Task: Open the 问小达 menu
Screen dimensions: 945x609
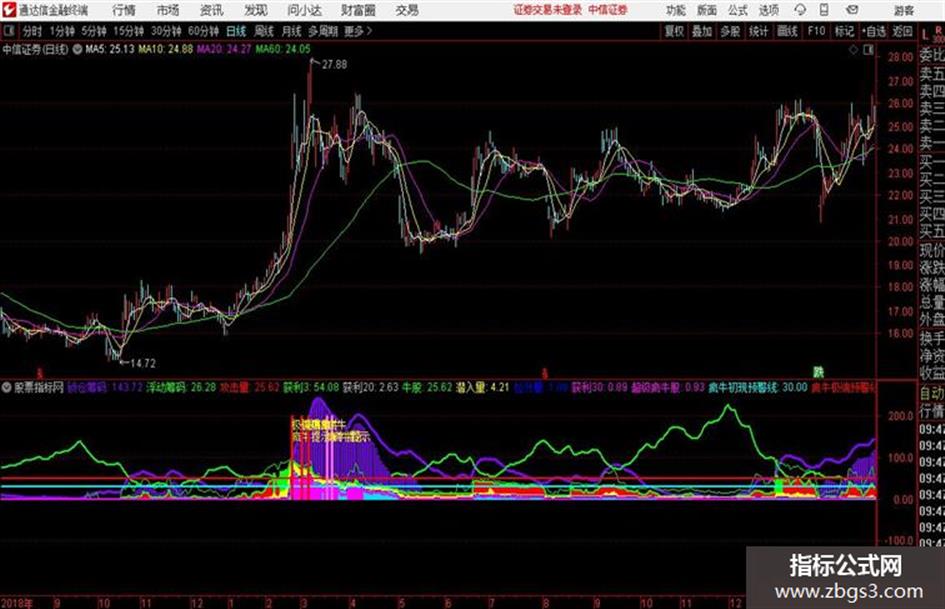Action: point(304,10)
